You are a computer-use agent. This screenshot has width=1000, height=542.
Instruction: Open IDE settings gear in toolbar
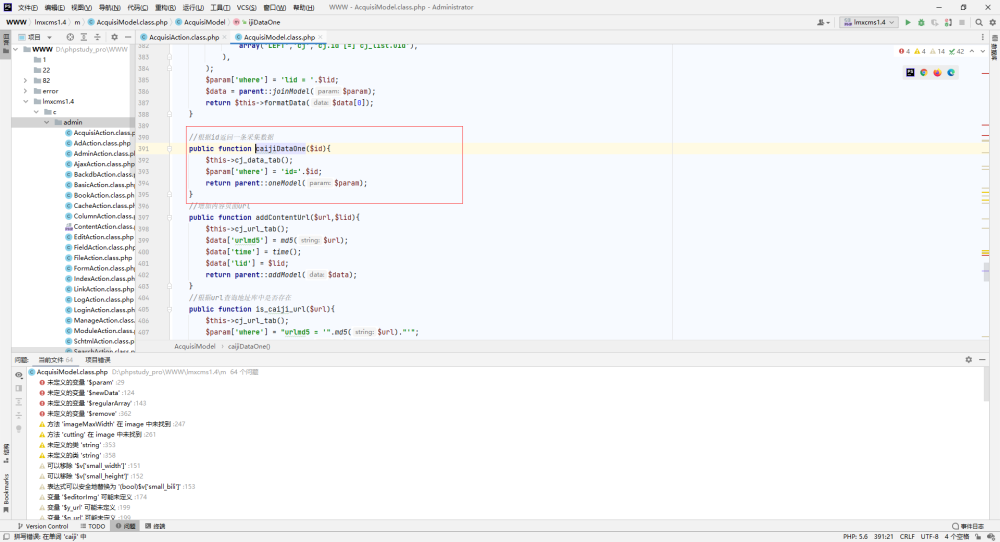tap(992, 22)
